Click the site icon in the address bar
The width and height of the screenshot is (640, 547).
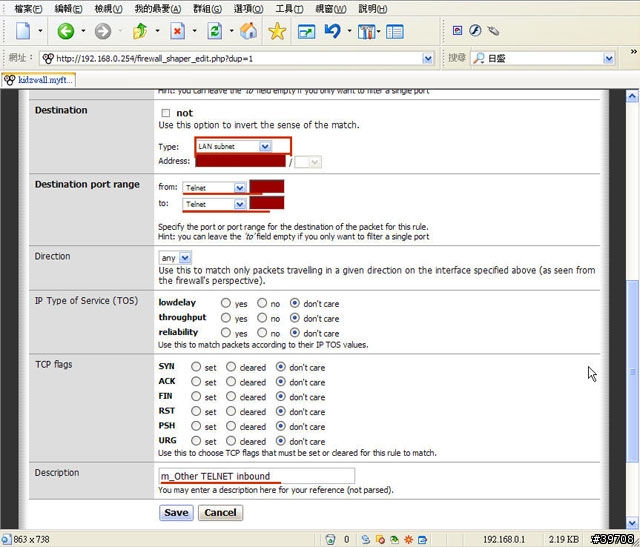click(48, 58)
